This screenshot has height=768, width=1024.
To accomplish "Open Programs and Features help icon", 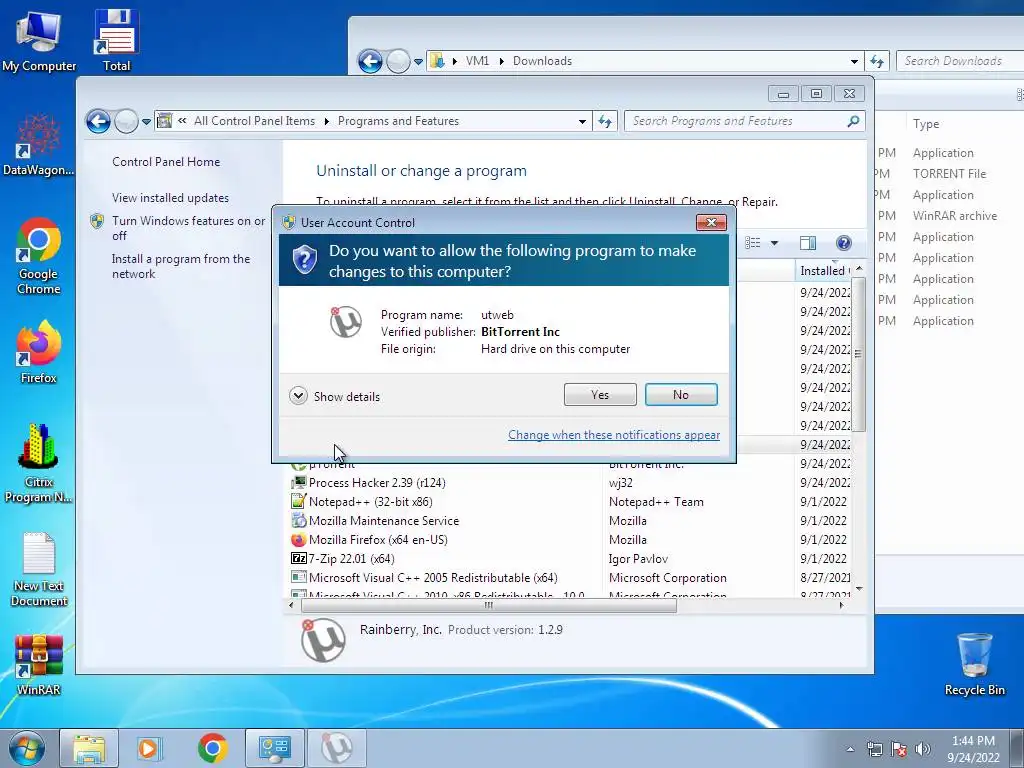I will pyautogui.click(x=843, y=243).
